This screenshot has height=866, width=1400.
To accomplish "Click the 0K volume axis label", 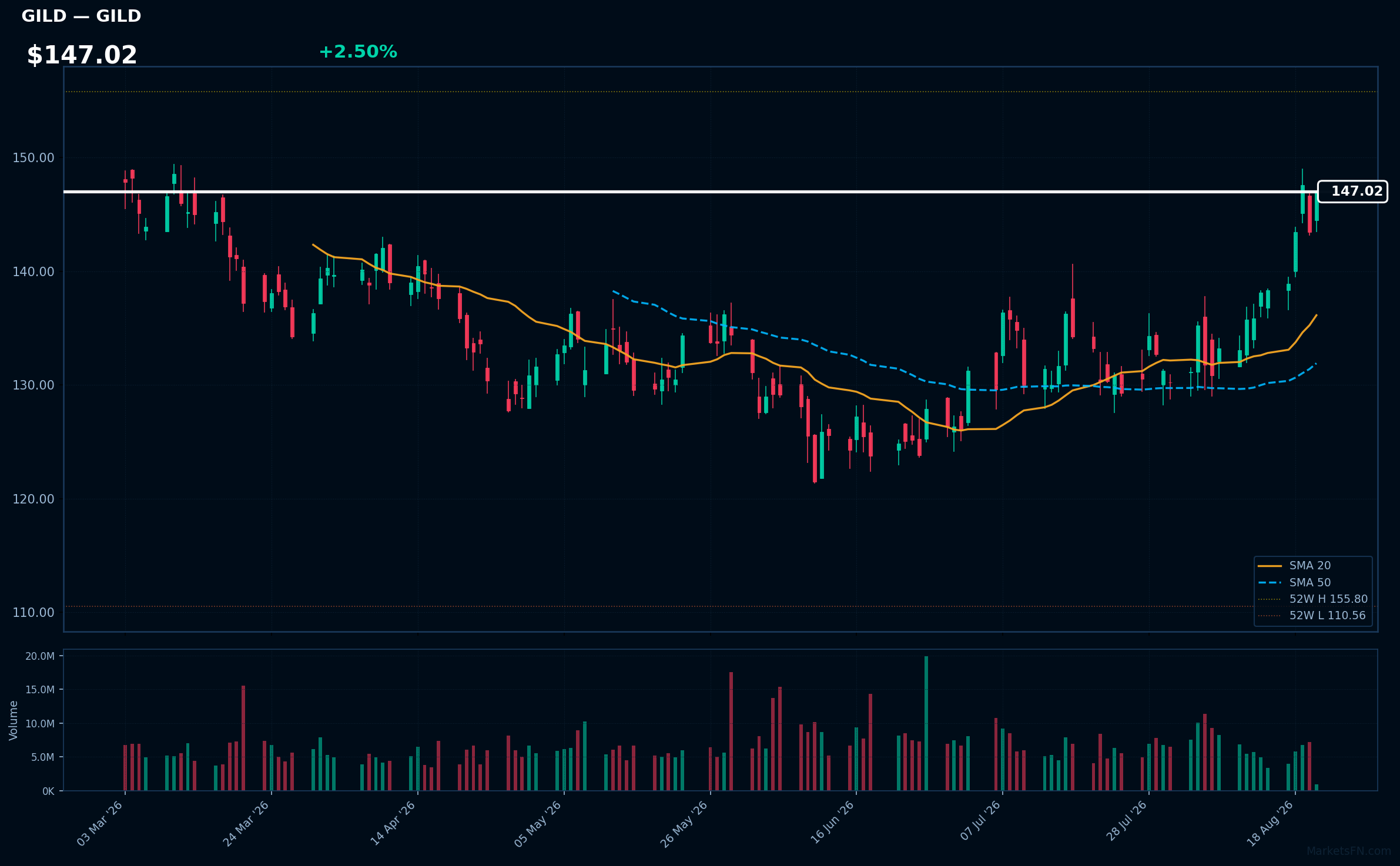I will (x=48, y=791).
